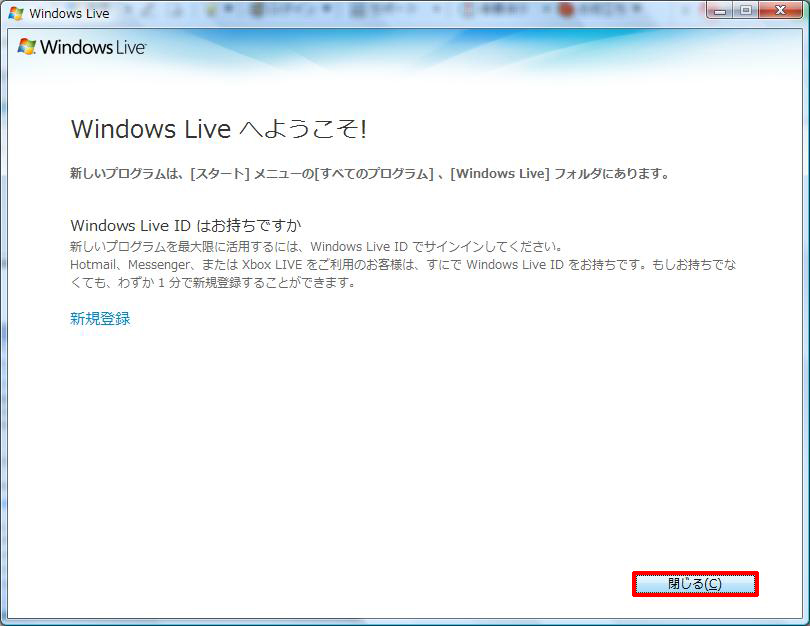Click the 'Windows Live ID はお持ちですか' subheading

pos(185,226)
